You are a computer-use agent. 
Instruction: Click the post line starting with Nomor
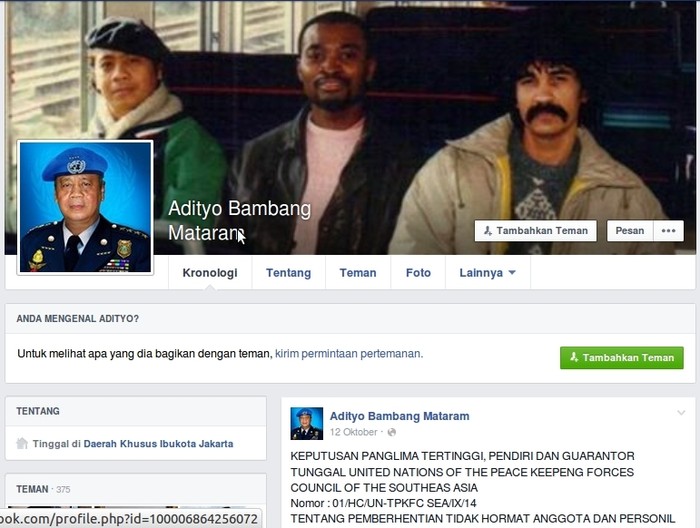point(383,503)
